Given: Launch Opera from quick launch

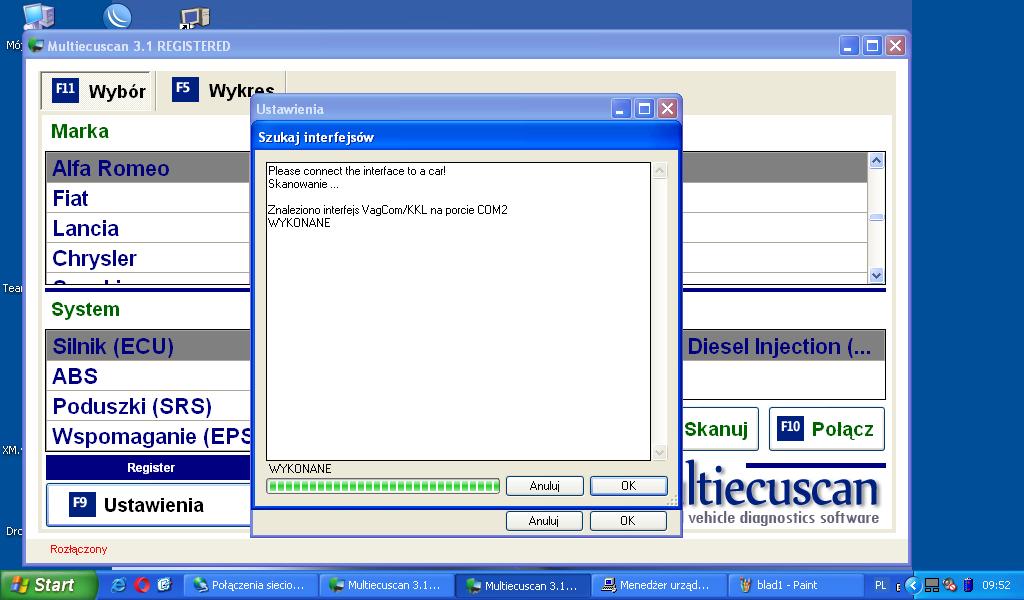Looking at the screenshot, I should [x=142, y=585].
